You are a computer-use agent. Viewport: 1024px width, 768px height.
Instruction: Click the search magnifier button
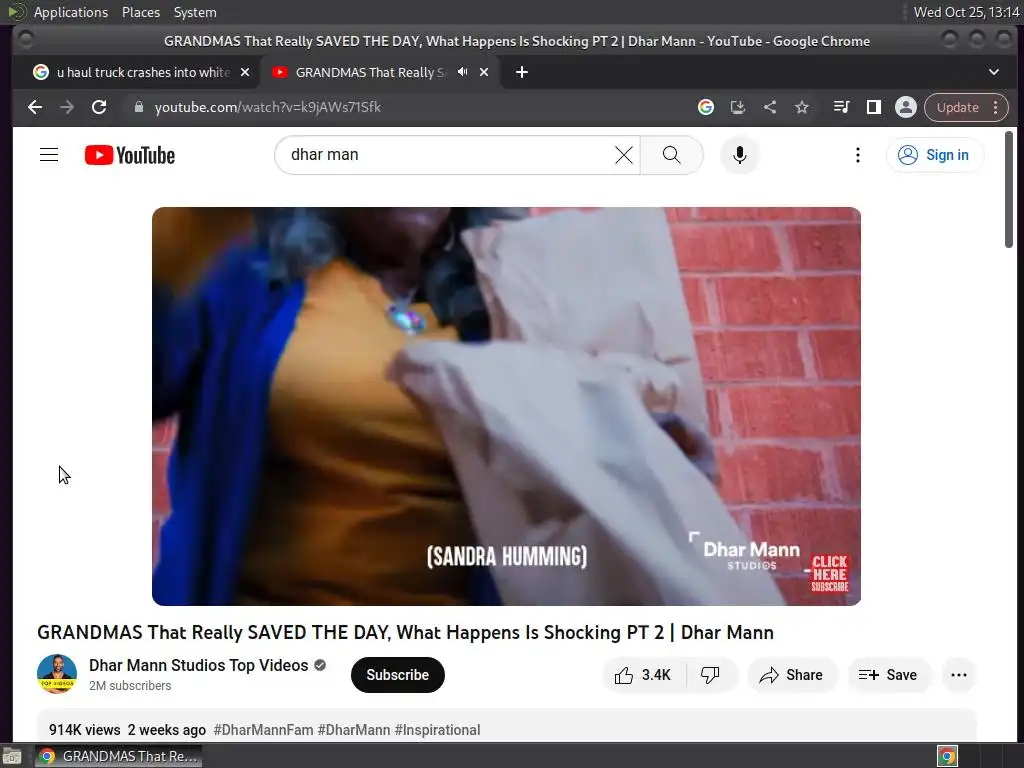tap(671, 155)
